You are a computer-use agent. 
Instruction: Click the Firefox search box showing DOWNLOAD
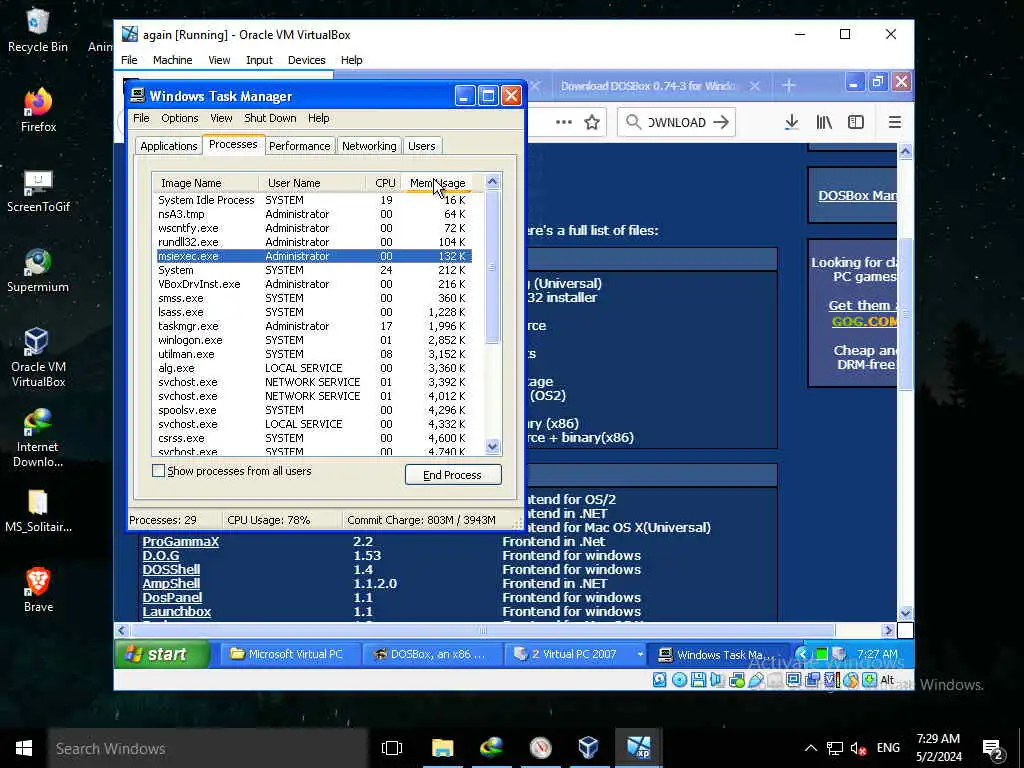(676, 122)
